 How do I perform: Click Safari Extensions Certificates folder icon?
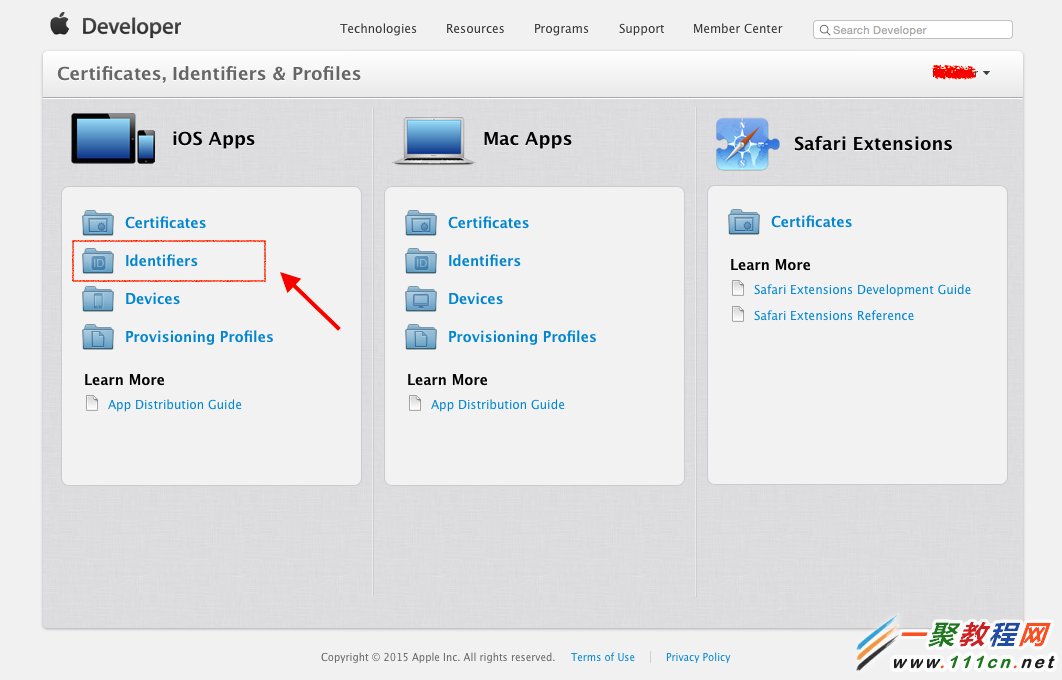(x=744, y=221)
